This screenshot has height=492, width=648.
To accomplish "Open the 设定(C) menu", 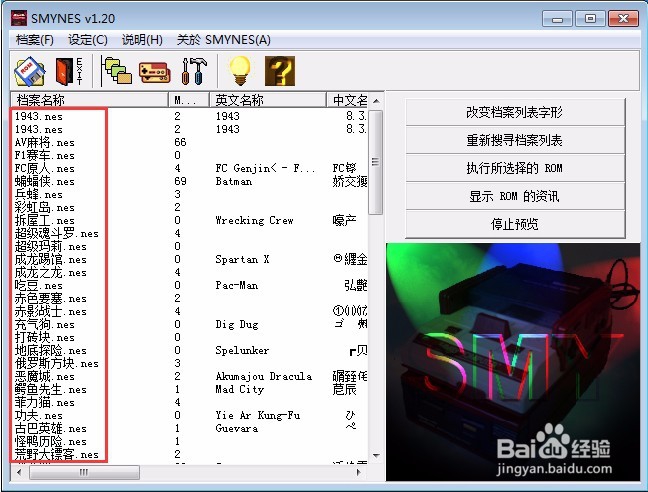I will [88, 40].
